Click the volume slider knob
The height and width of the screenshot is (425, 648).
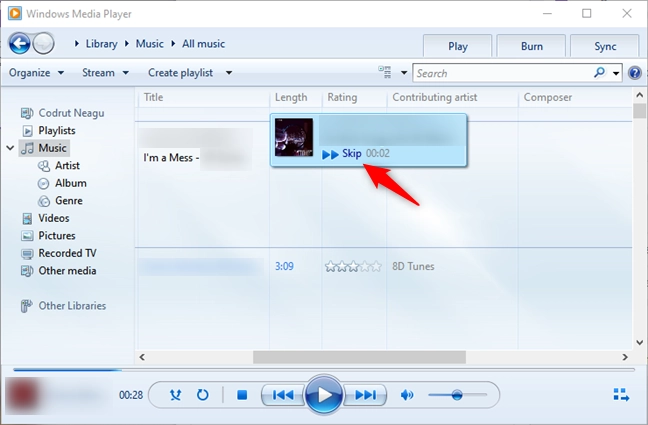457,395
